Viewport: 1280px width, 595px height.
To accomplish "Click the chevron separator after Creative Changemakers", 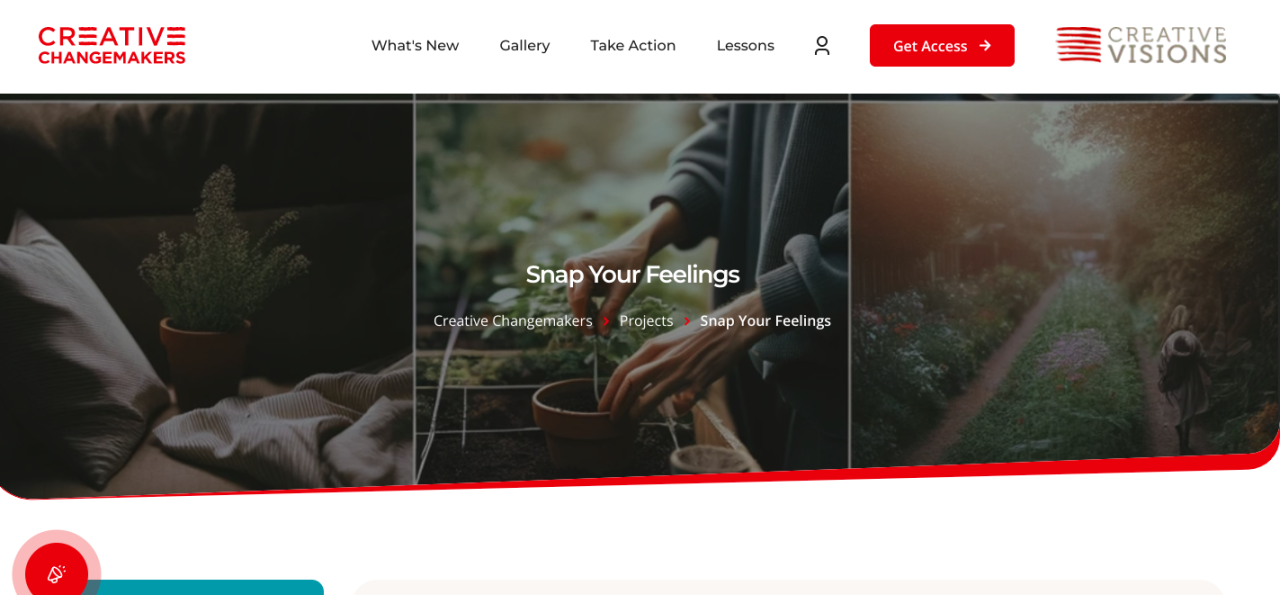I will [606, 321].
